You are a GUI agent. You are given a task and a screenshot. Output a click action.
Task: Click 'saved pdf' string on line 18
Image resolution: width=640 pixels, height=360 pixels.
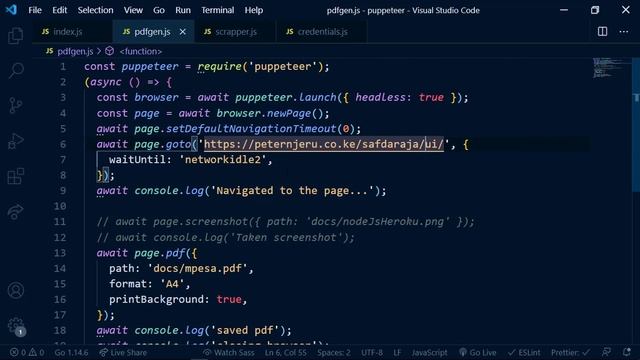pos(248,330)
